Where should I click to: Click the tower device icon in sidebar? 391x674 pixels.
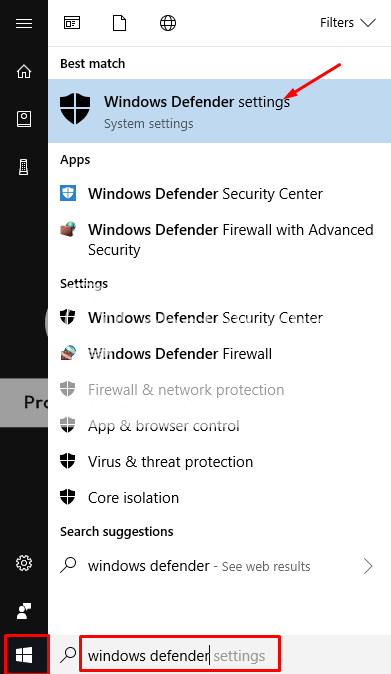pyautogui.click(x=24, y=167)
